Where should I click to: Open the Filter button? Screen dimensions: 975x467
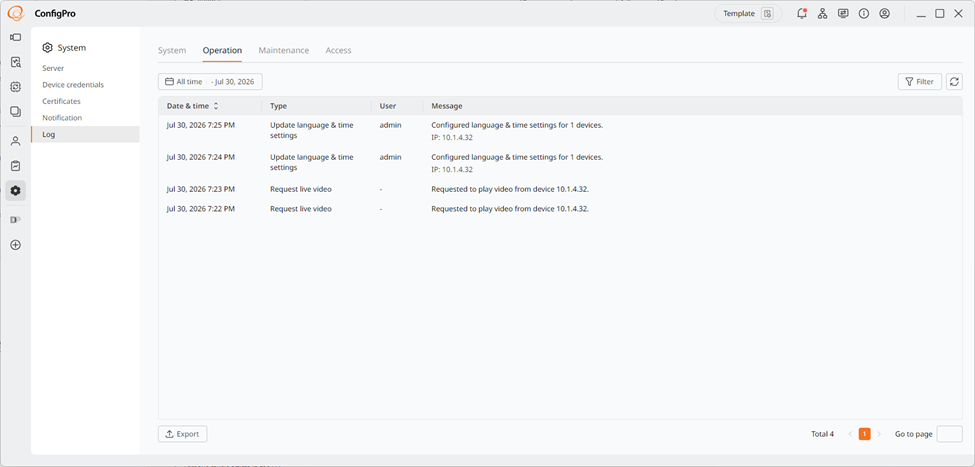(x=920, y=81)
